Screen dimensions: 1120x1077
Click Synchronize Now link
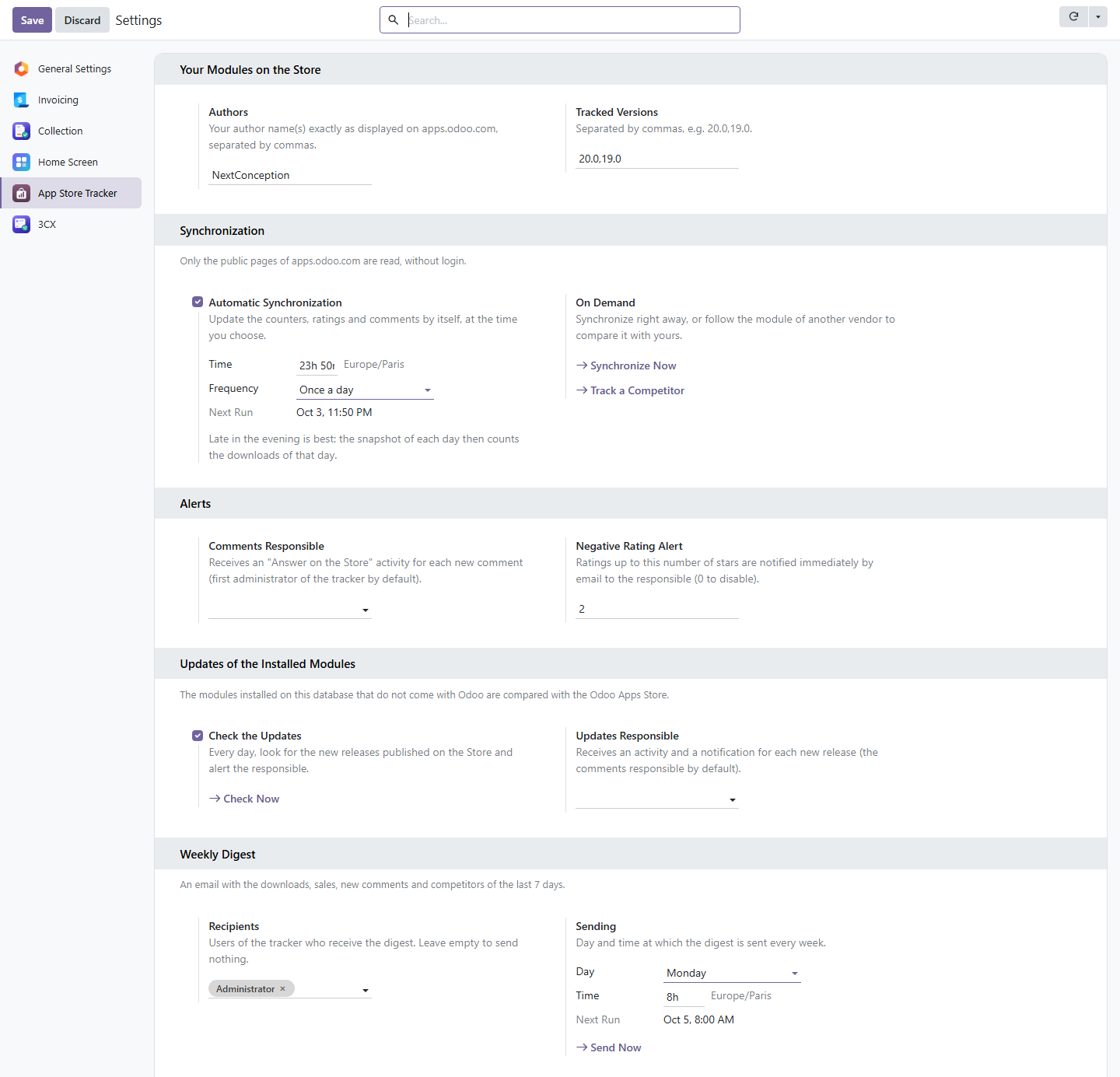(626, 365)
